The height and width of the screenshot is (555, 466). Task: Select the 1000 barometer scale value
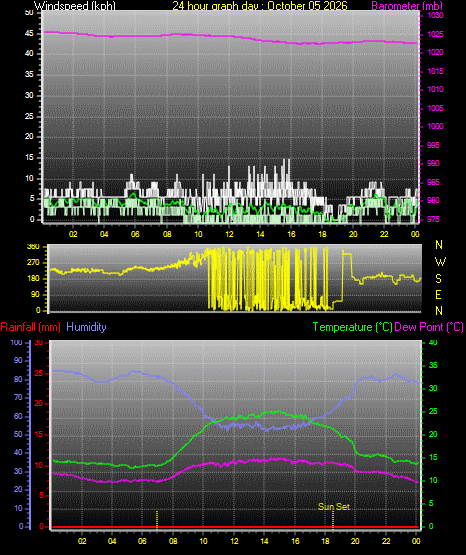click(435, 126)
